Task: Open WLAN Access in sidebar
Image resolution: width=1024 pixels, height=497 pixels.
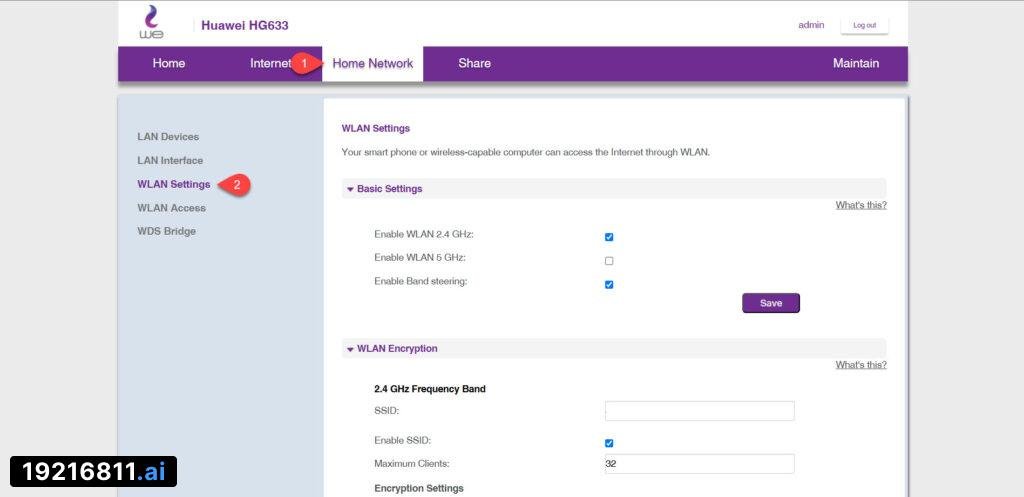Action: pyautogui.click(x=171, y=208)
